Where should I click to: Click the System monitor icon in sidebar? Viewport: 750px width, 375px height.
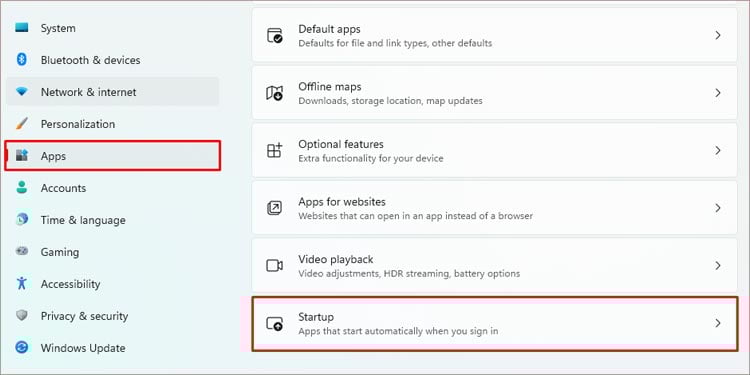pyautogui.click(x=22, y=28)
